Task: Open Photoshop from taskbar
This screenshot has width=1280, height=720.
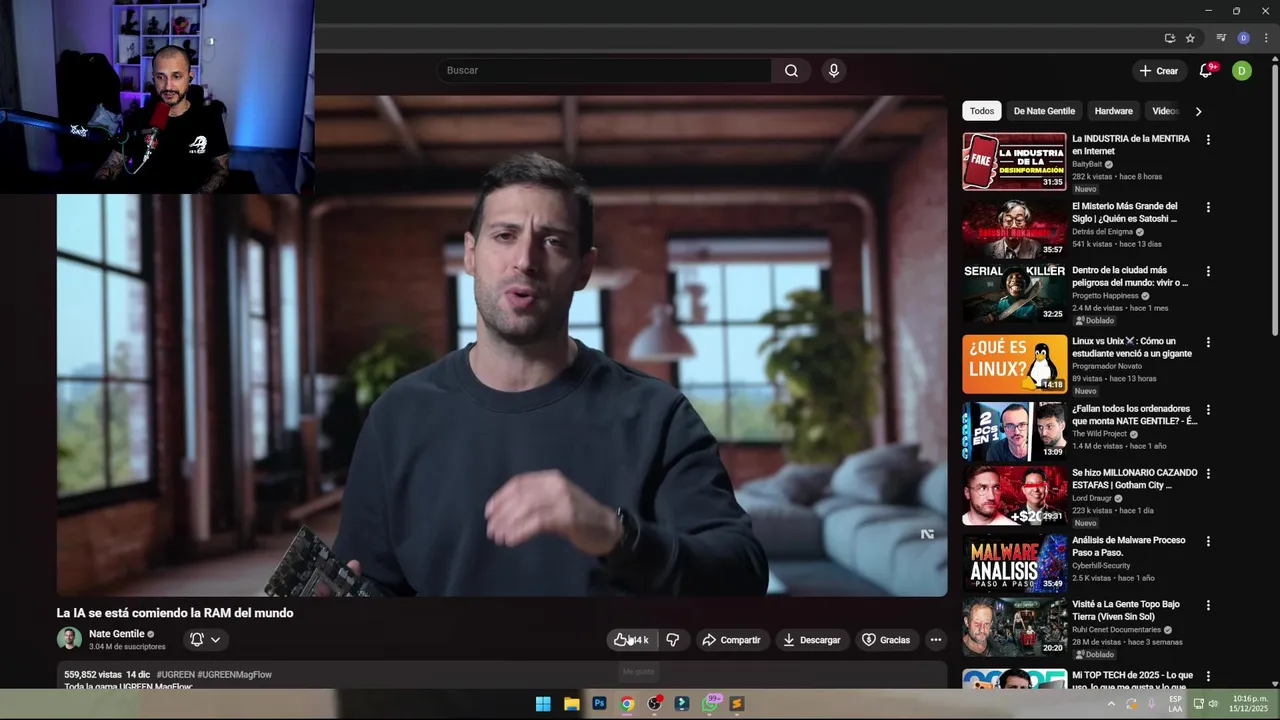Action: 599,704
